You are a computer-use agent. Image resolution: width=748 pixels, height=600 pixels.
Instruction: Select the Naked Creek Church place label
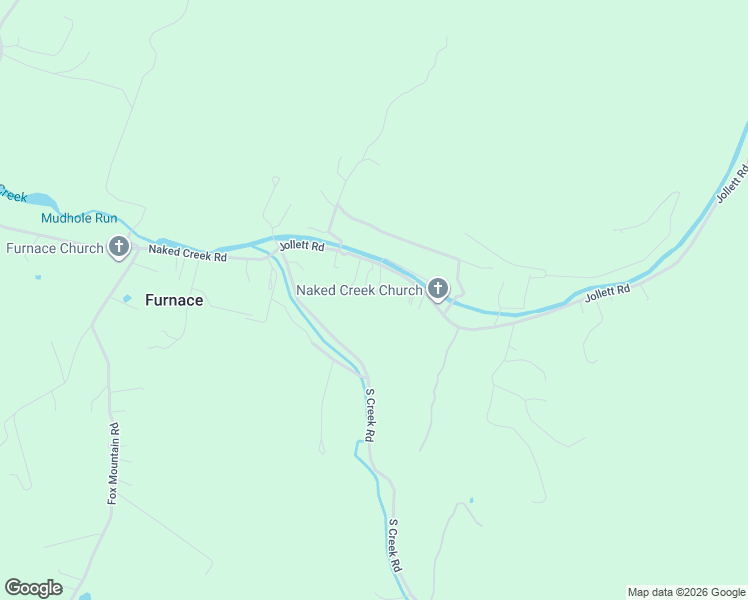(359, 290)
